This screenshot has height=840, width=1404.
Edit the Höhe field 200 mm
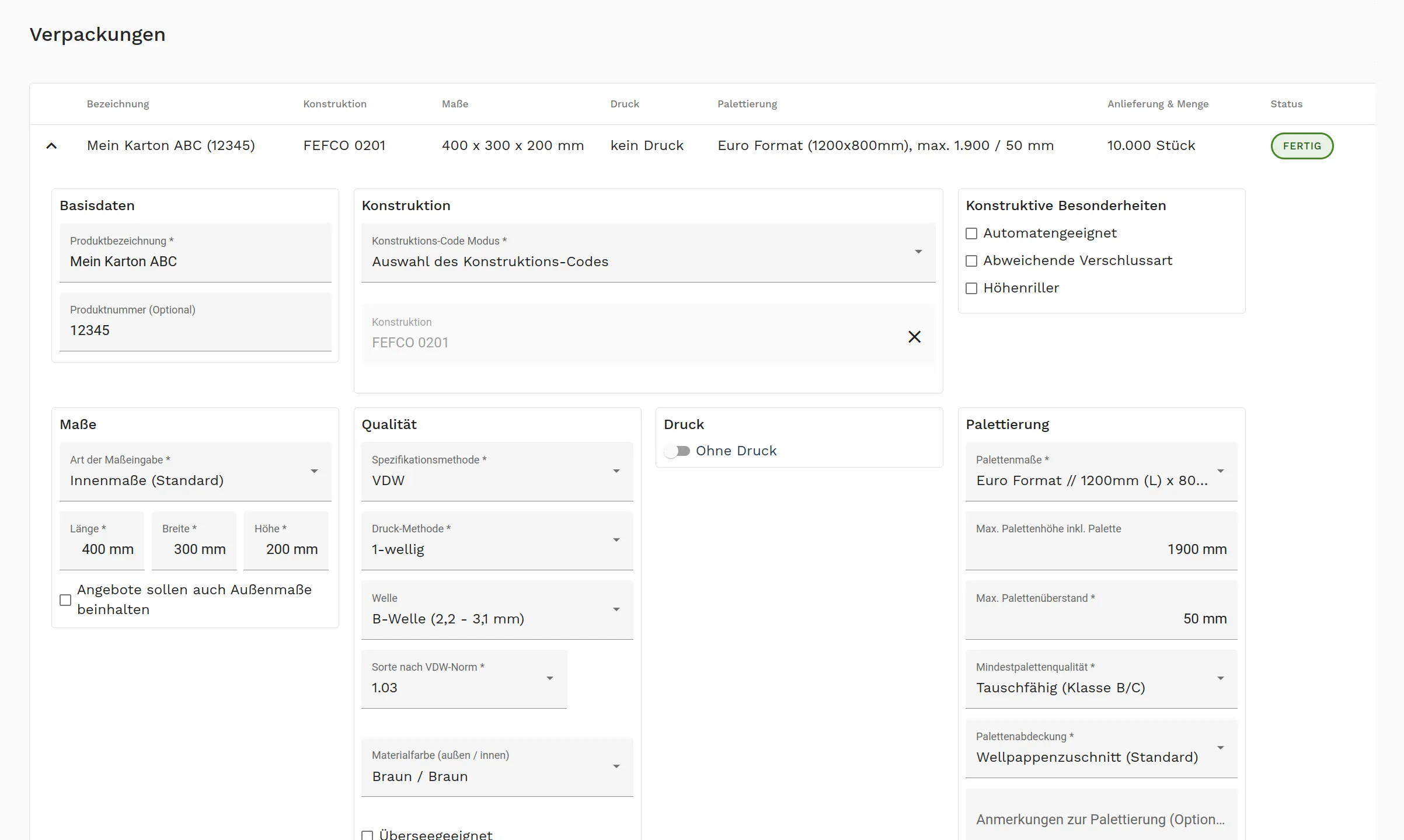tap(286, 541)
